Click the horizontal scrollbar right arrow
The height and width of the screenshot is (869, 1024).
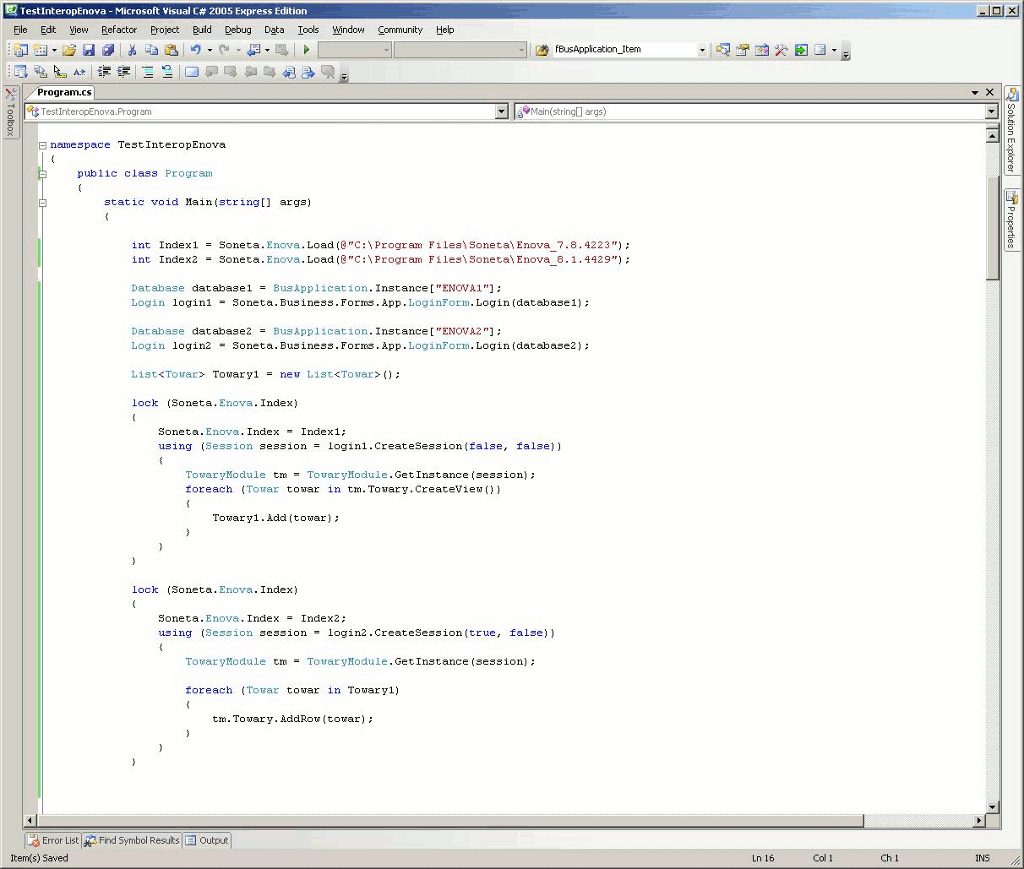click(x=979, y=821)
